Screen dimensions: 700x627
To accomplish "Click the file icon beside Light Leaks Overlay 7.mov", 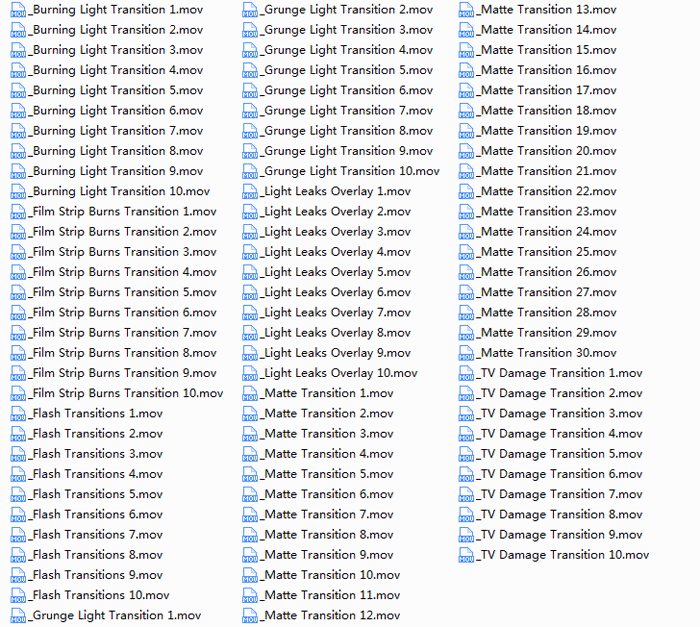I will click(251, 313).
